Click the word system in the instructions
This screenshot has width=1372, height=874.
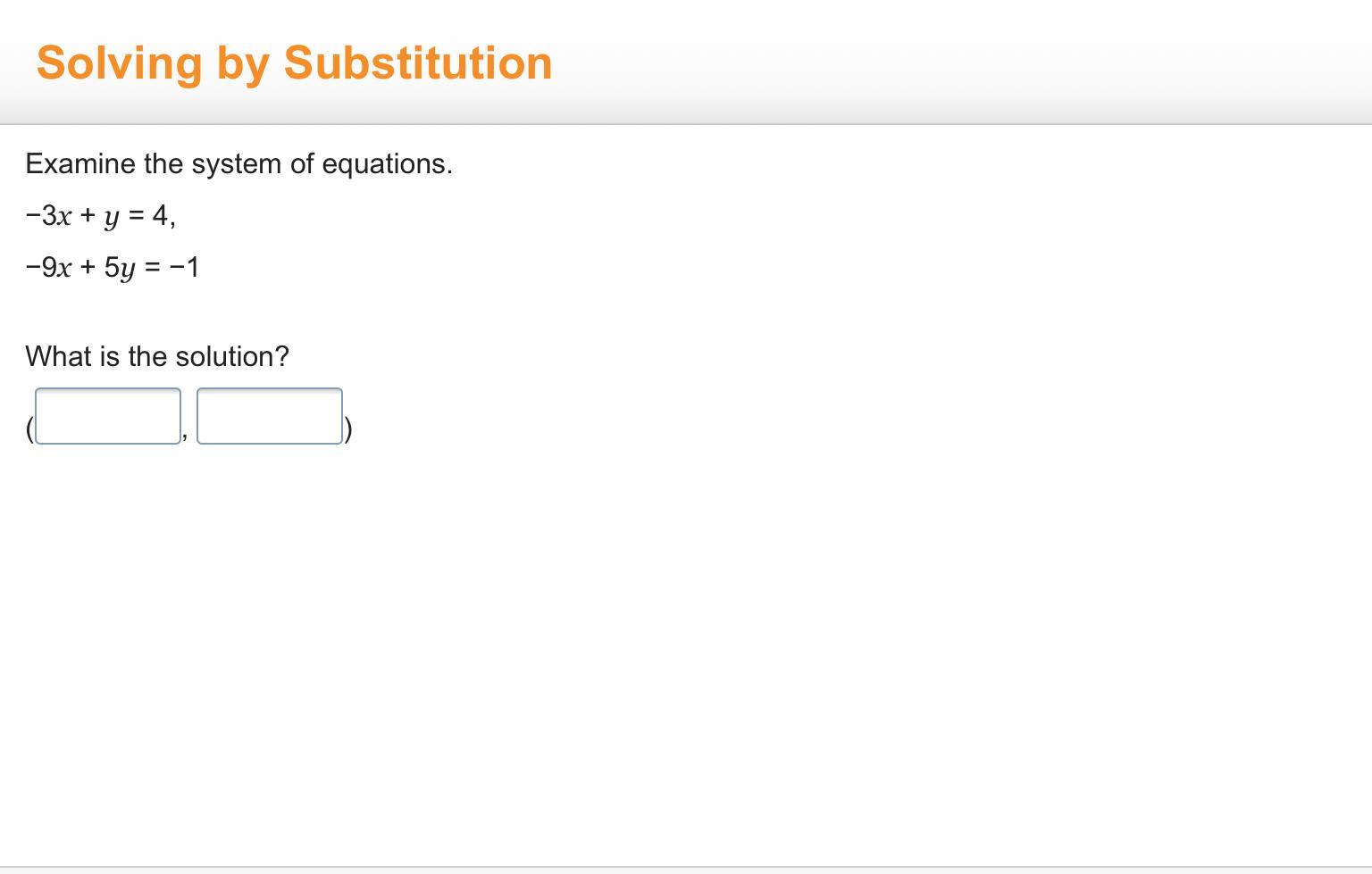[236, 164]
